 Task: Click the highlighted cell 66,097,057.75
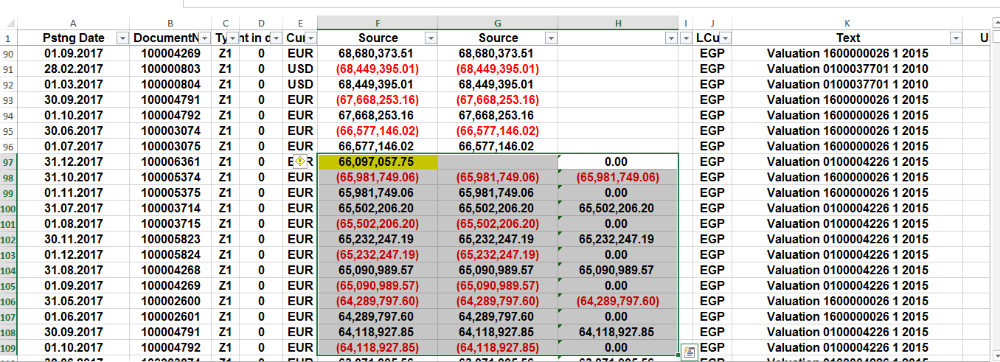pyautogui.click(x=378, y=161)
